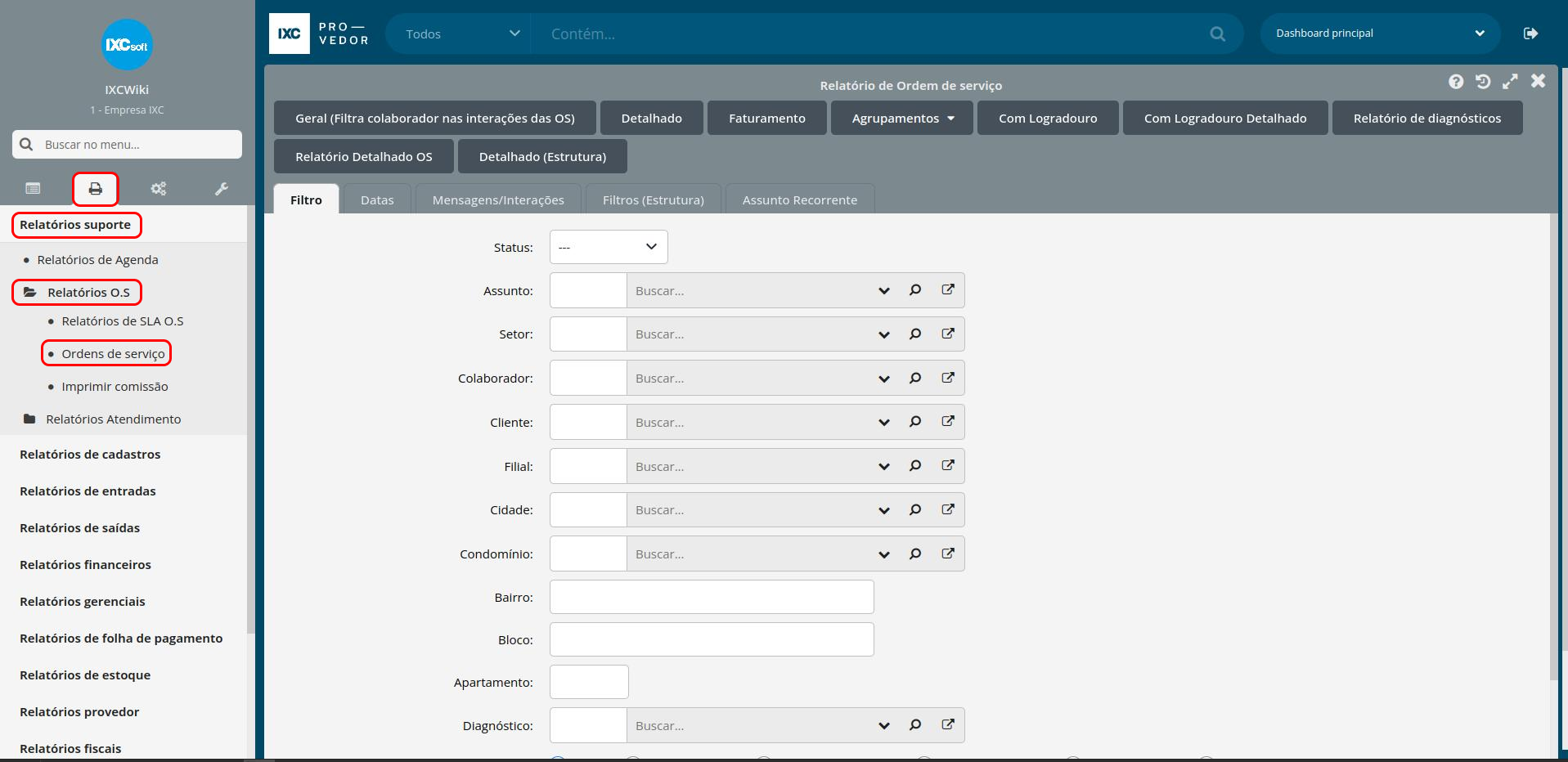Click the Com Logradouro button
The image size is (1568, 762).
[1048, 118]
